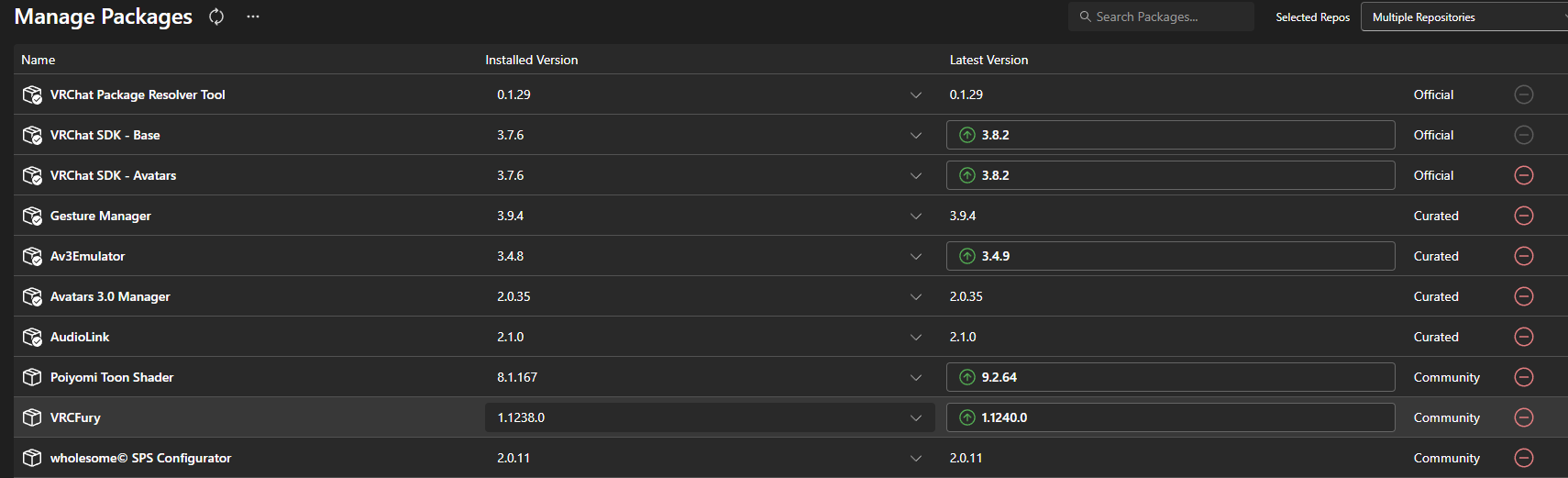Remove Avatars 3.0 Manager package
Screen dimensions: 1568x478
pos(1524,296)
